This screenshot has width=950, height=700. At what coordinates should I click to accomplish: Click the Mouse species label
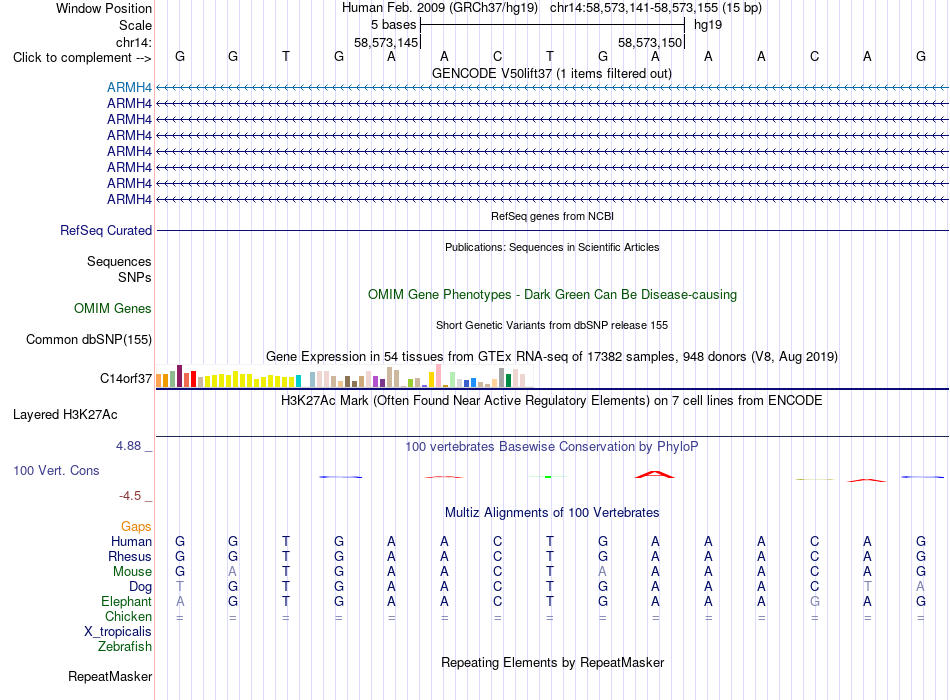(132, 572)
